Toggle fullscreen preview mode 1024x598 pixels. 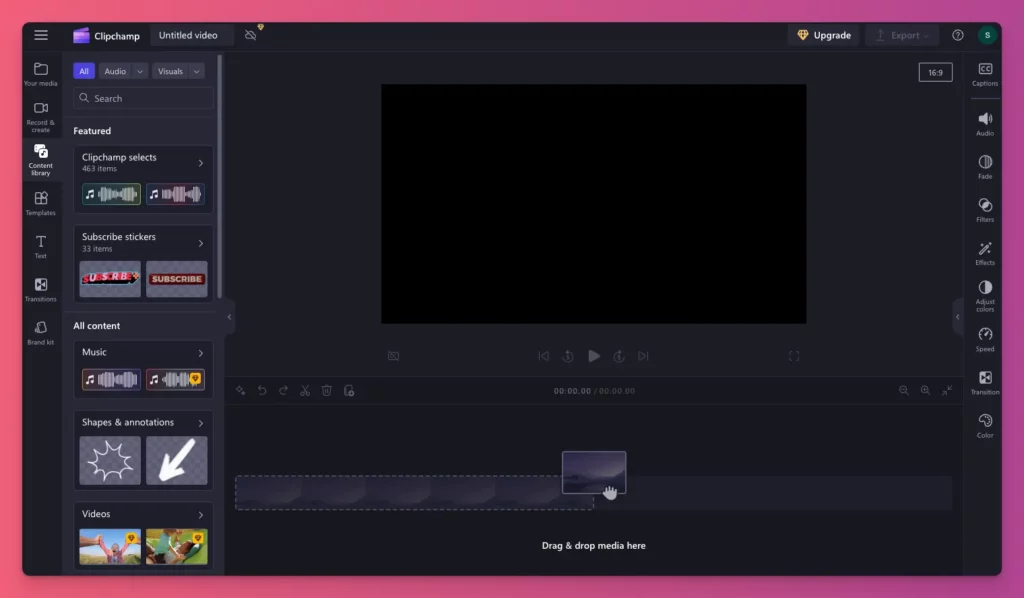(794, 355)
